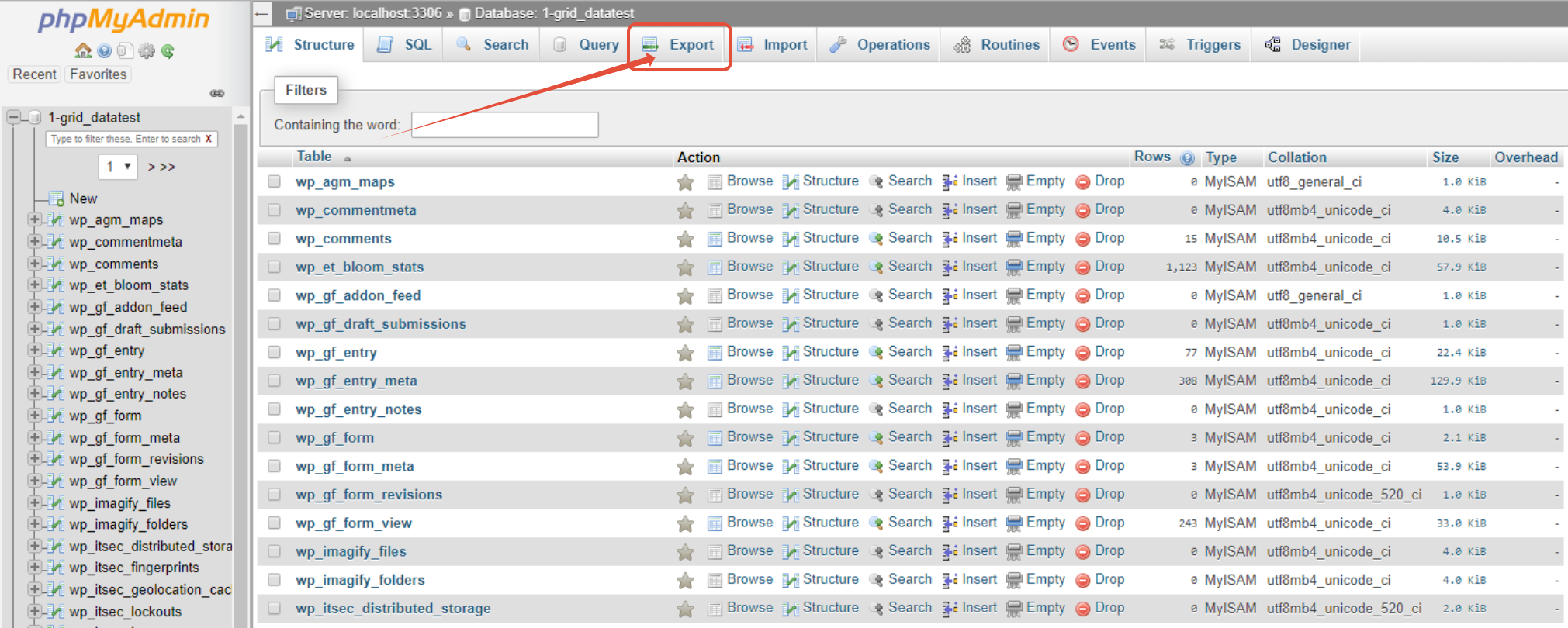Image resolution: width=1568 pixels, height=628 pixels.
Task: Expand wp_gf_entry tree node
Action: point(34,350)
